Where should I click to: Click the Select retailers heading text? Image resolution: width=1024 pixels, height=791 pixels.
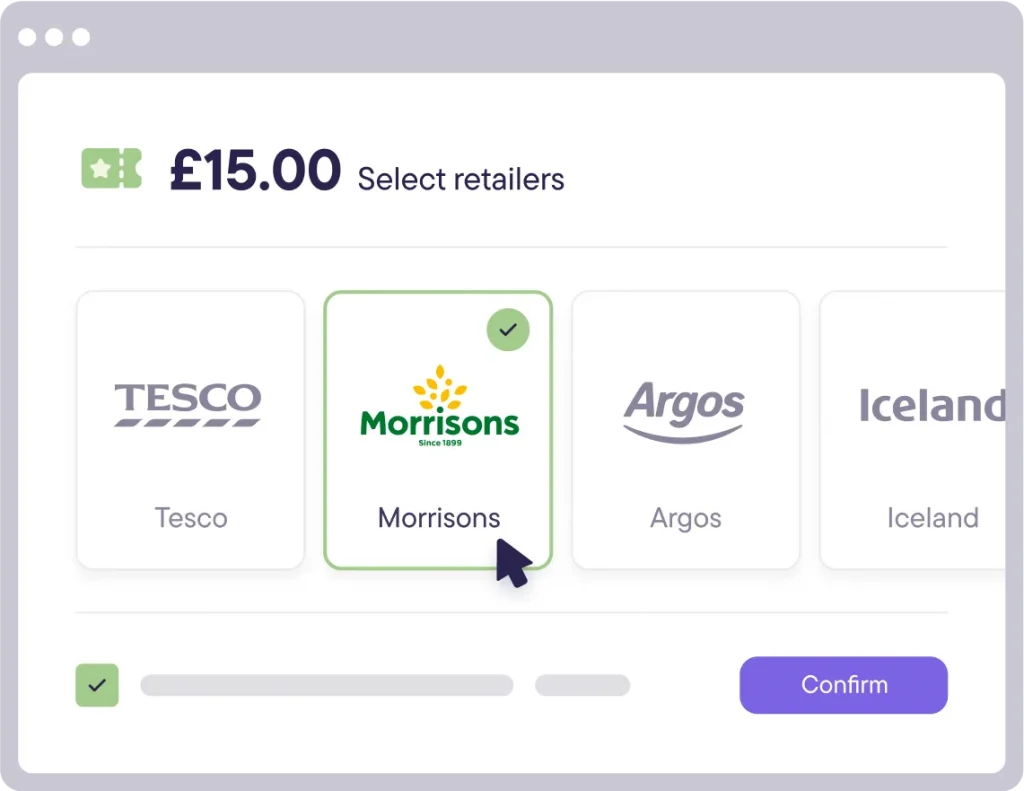pos(461,179)
